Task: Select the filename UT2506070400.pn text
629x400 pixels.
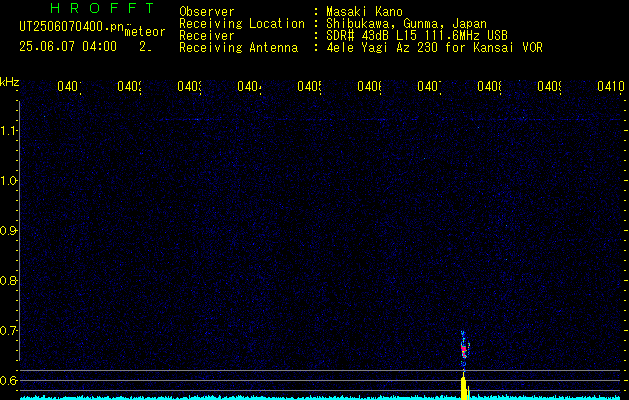Action: click(71, 27)
